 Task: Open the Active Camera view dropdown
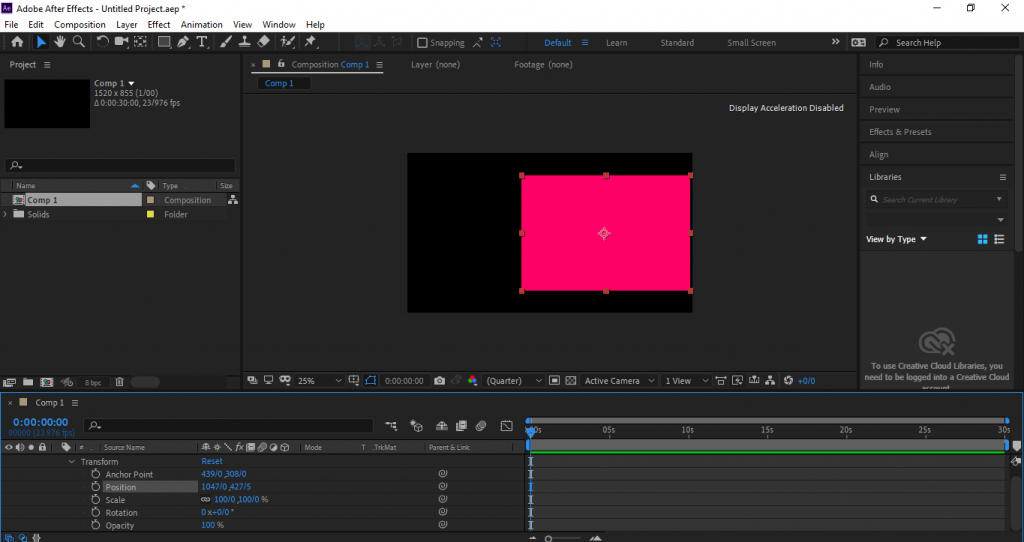pos(619,381)
